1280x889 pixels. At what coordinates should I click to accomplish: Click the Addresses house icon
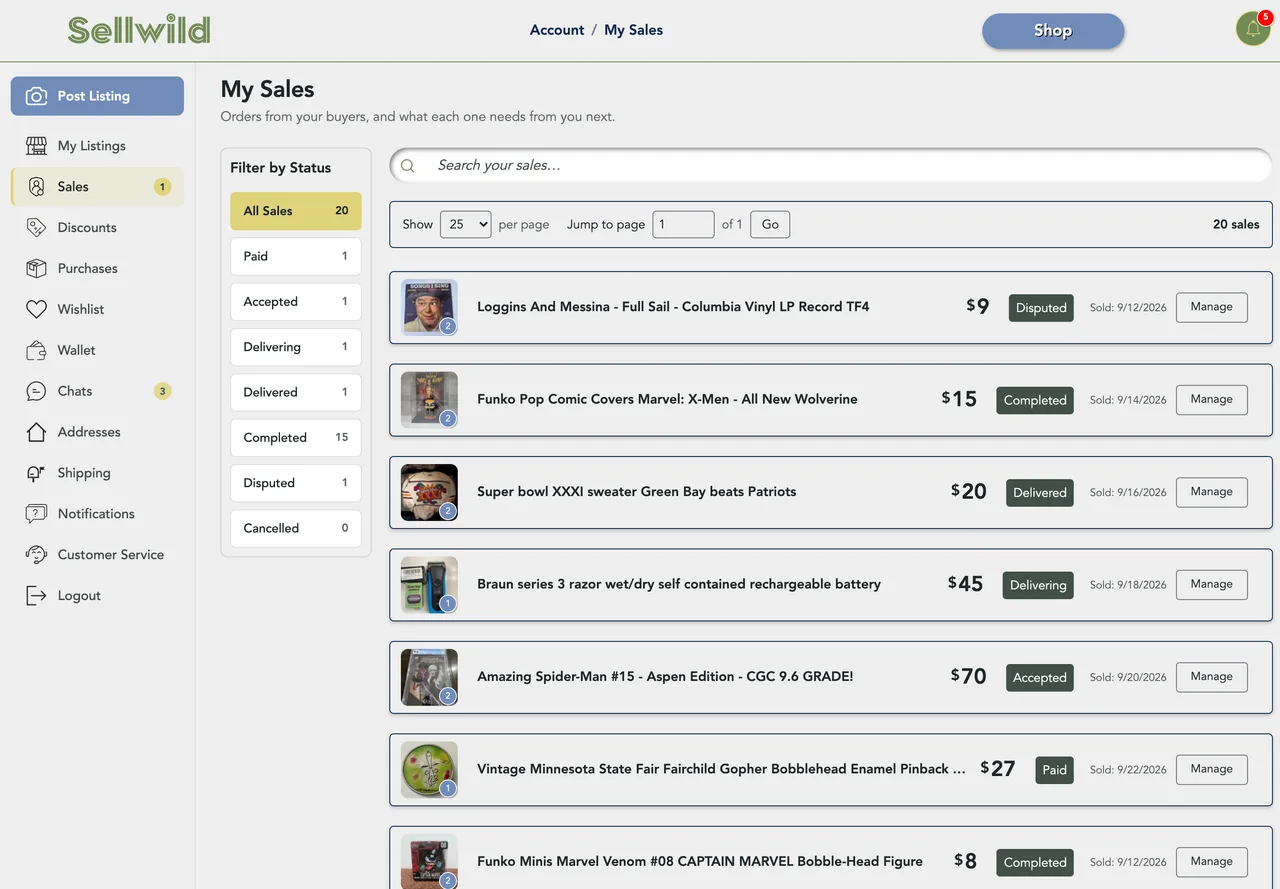37,433
